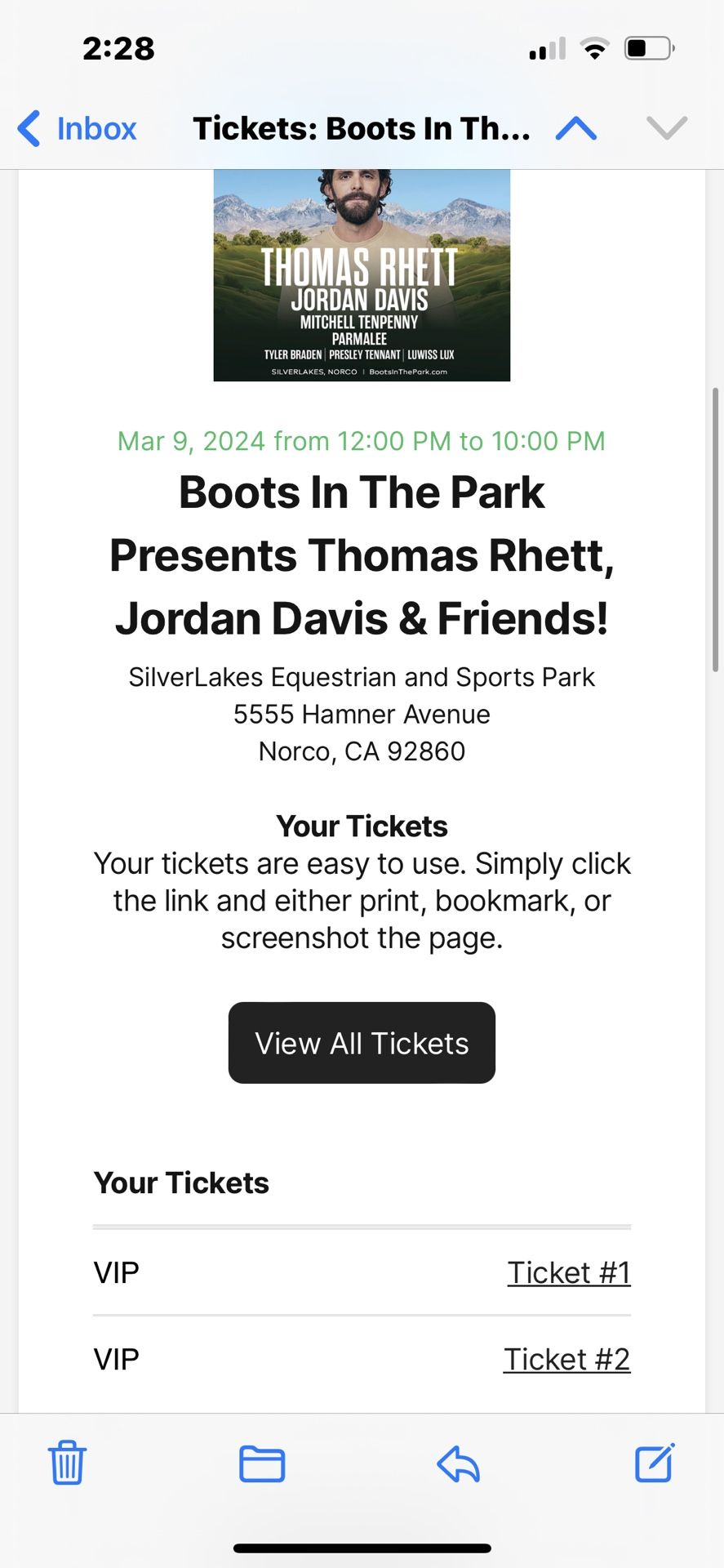This screenshot has width=724, height=1568.
Task: Tap the Thomas Rhett event poster image
Action: tap(362, 275)
